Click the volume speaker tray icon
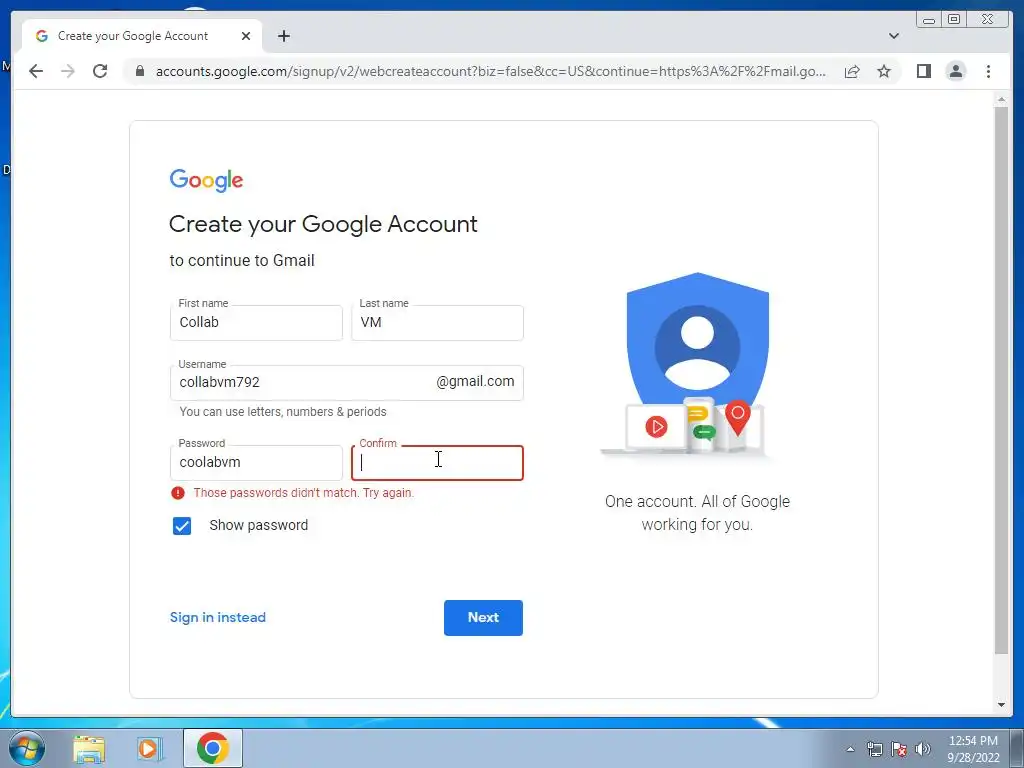Image resolution: width=1024 pixels, height=768 pixels. pos(923,749)
